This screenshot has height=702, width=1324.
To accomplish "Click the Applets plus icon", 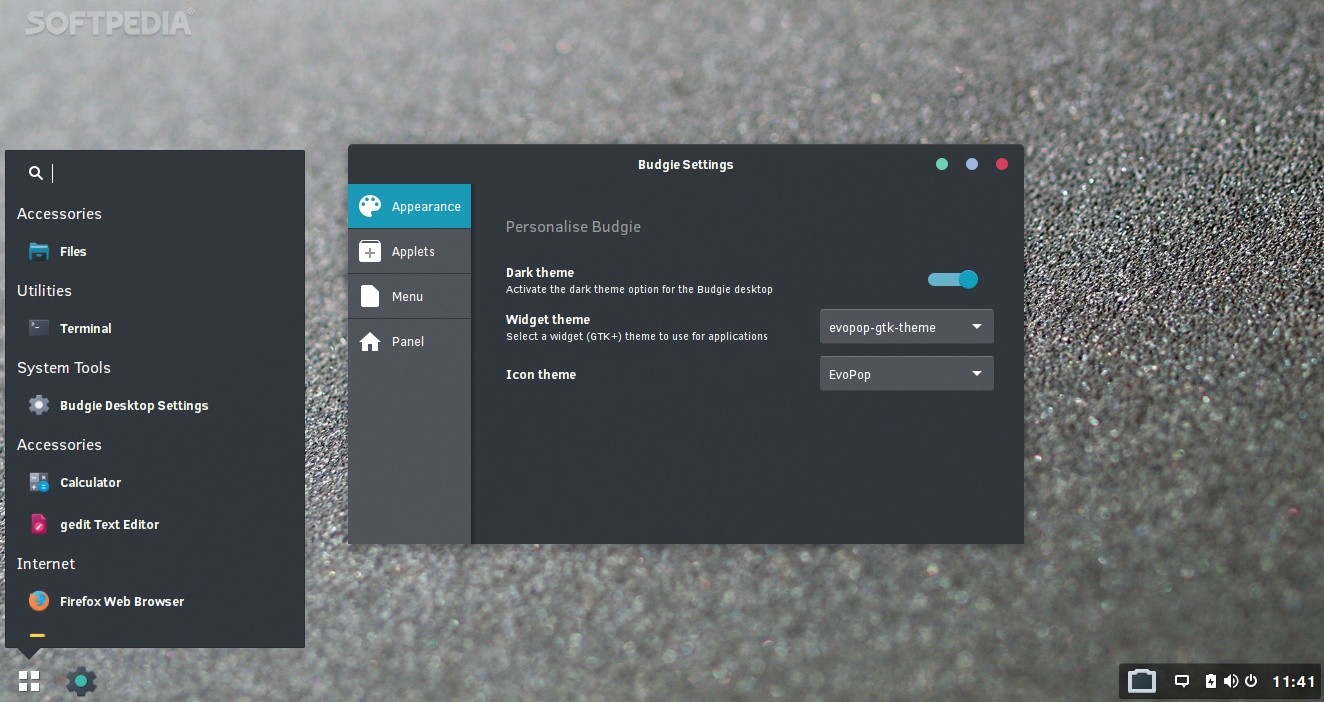I will tap(369, 251).
